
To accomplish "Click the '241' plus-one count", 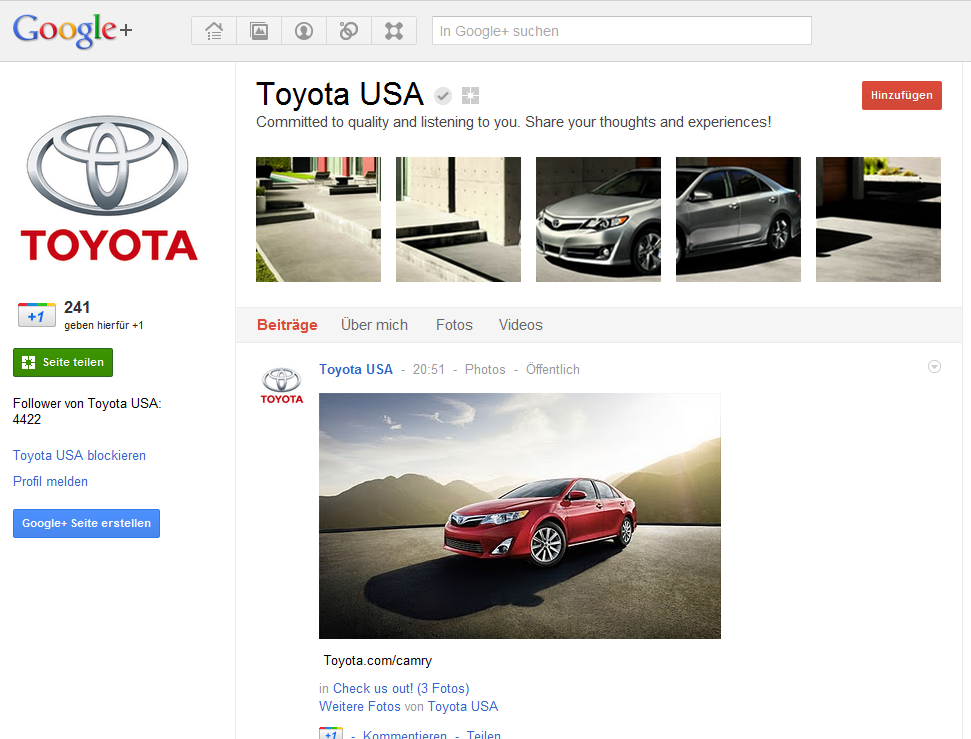I will click(x=77, y=307).
